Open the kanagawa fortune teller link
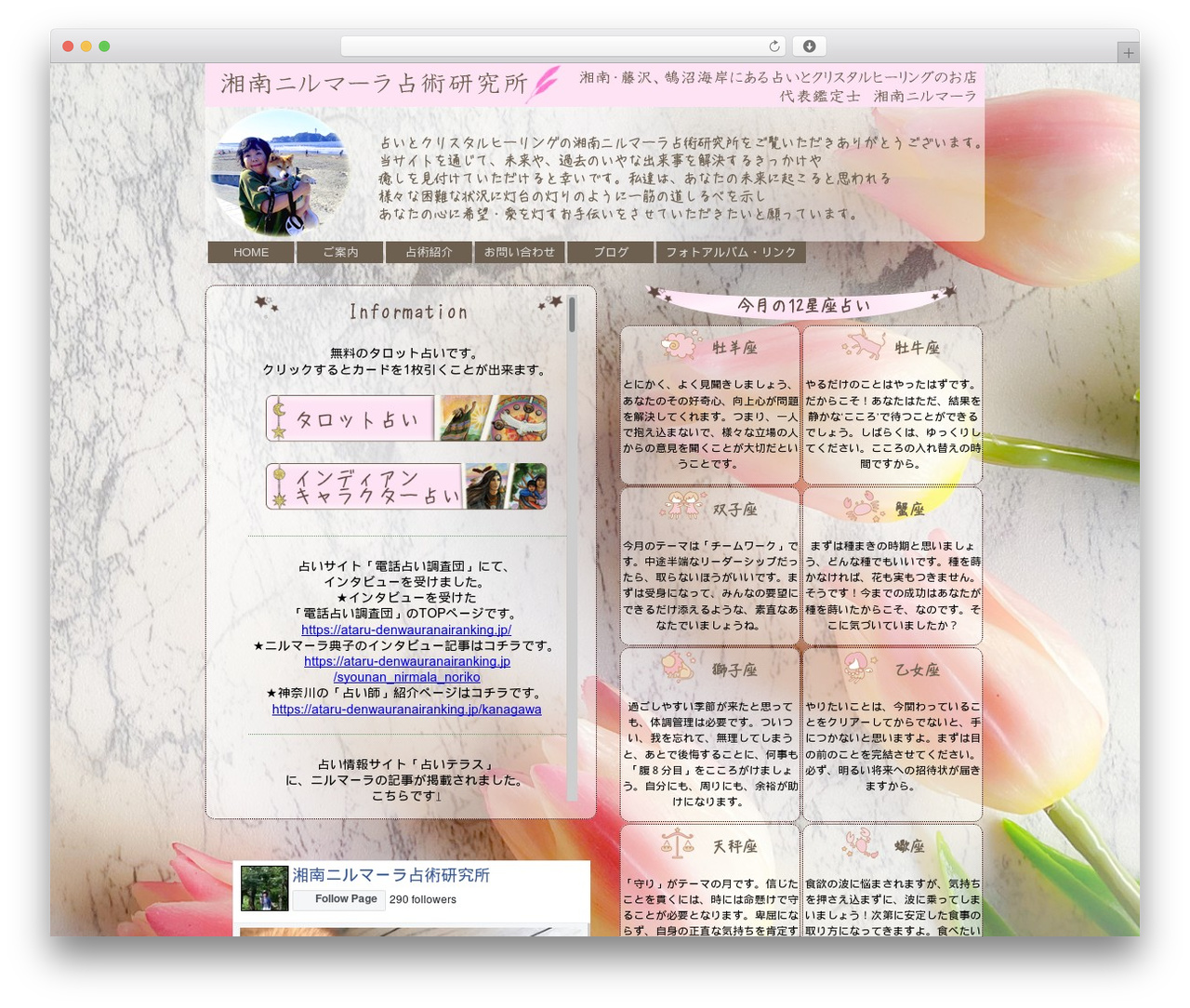The image size is (1190, 1008). pos(406,710)
